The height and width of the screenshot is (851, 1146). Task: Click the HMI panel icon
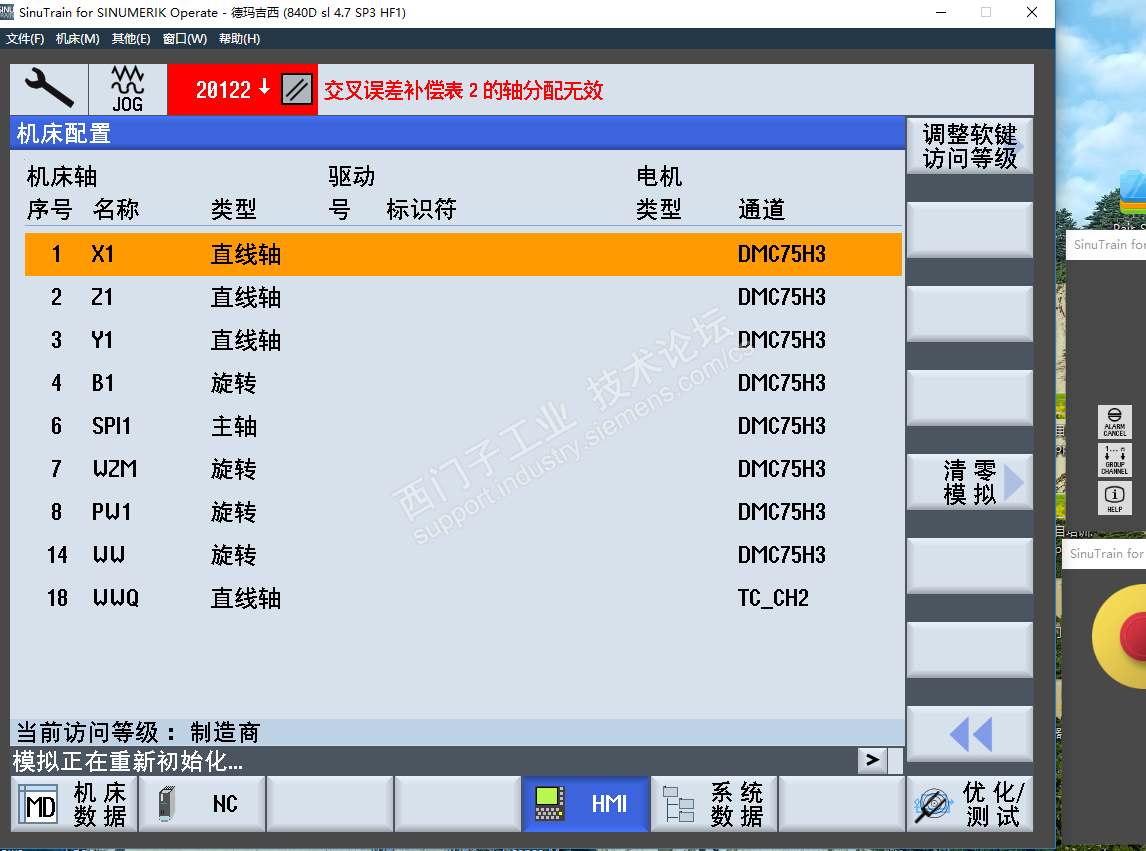coord(550,803)
